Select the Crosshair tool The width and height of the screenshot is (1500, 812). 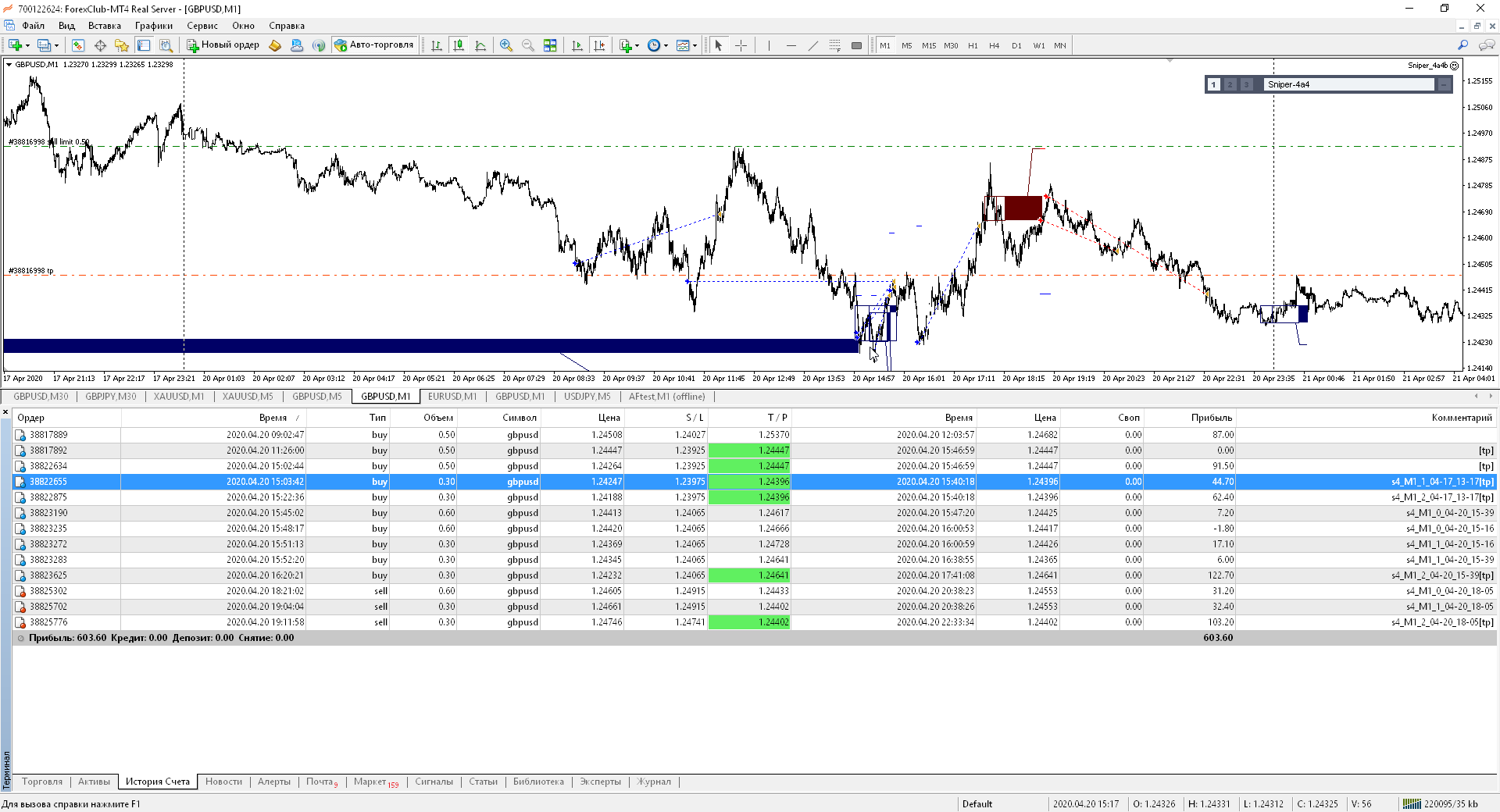pos(741,45)
